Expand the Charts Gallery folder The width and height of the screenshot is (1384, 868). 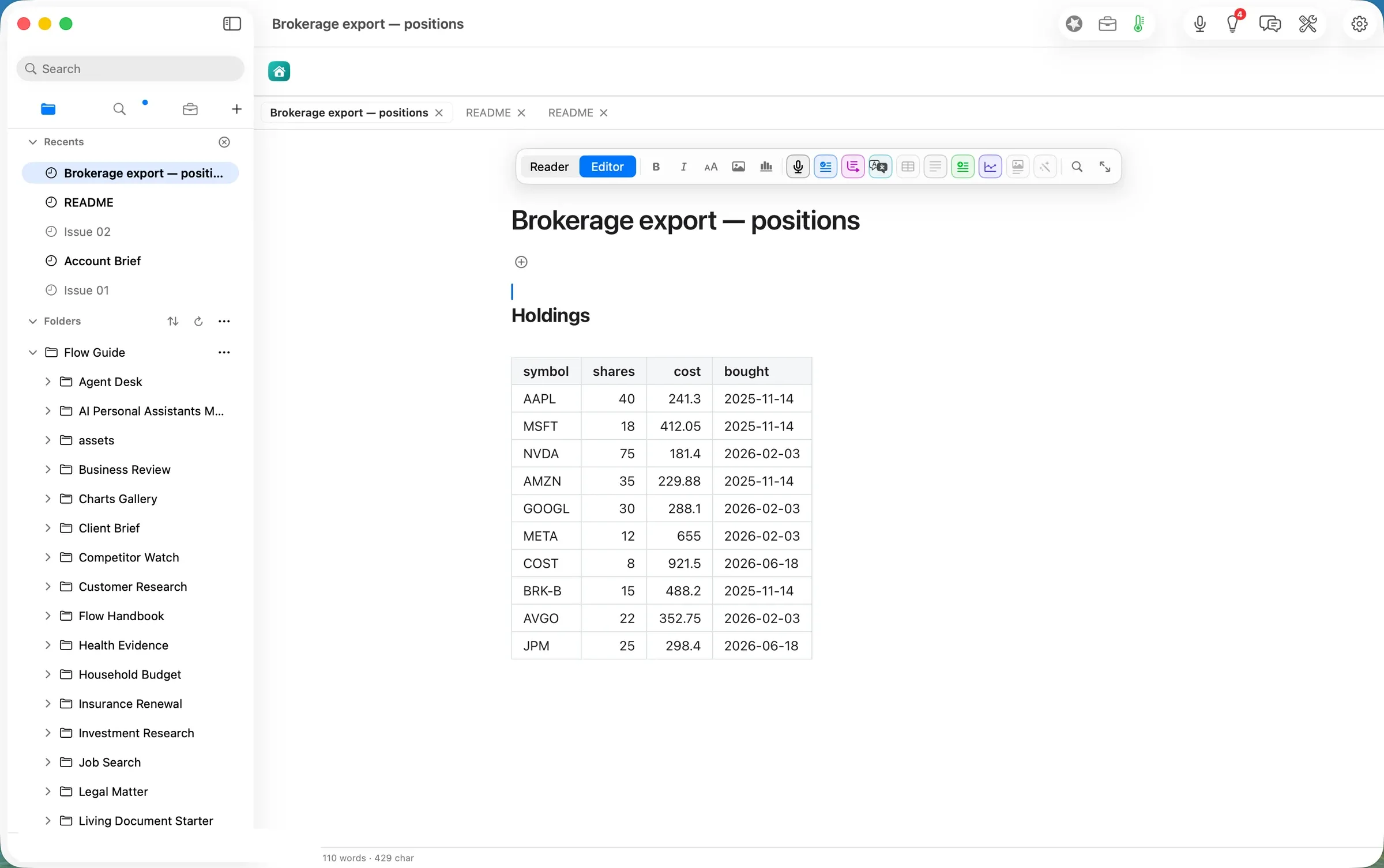pos(48,499)
